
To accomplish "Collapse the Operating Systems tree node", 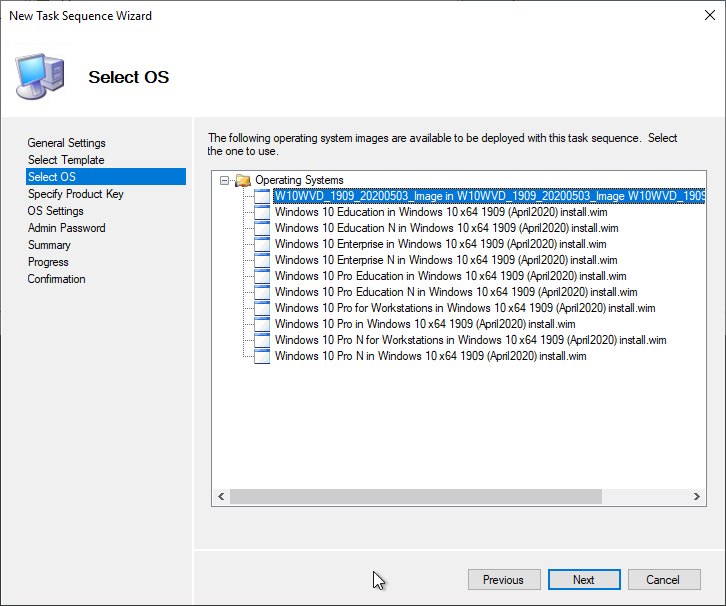I will tap(225, 181).
